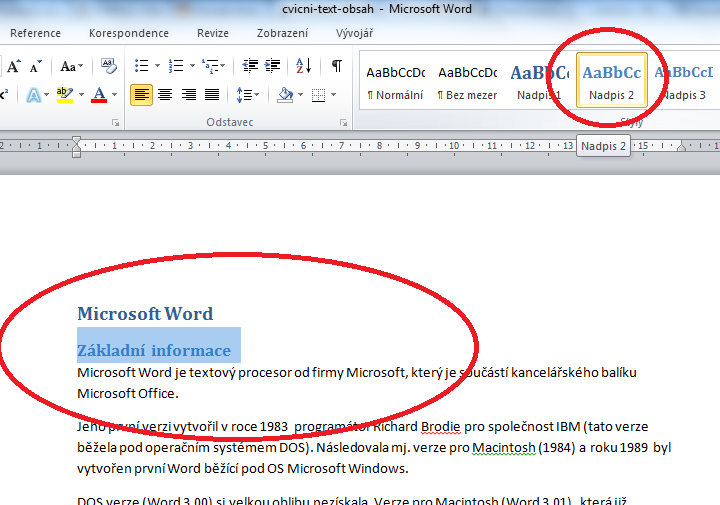This screenshot has width=720, height=505.
Task: Click the 'Microsoft Word' heading text
Action: [x=145, y=314]
